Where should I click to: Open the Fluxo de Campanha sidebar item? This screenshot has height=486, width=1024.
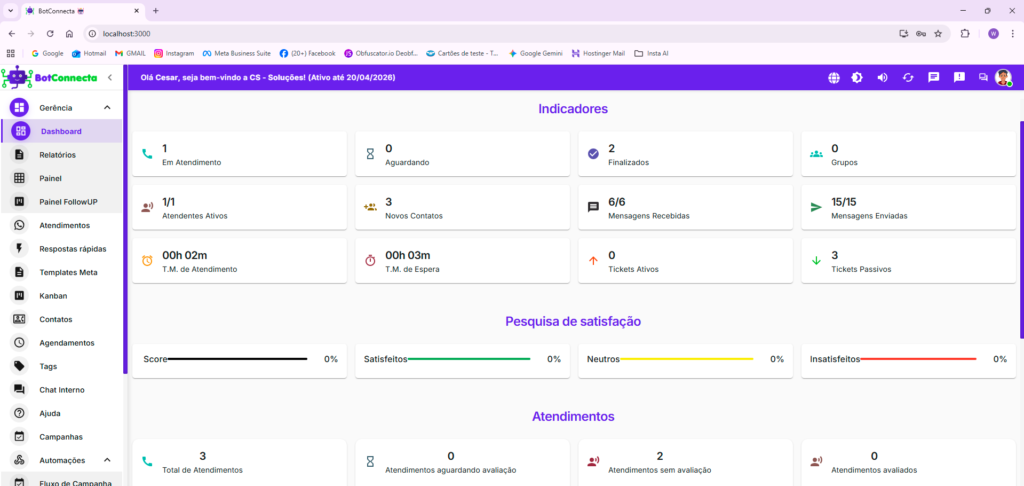[61, 480]
